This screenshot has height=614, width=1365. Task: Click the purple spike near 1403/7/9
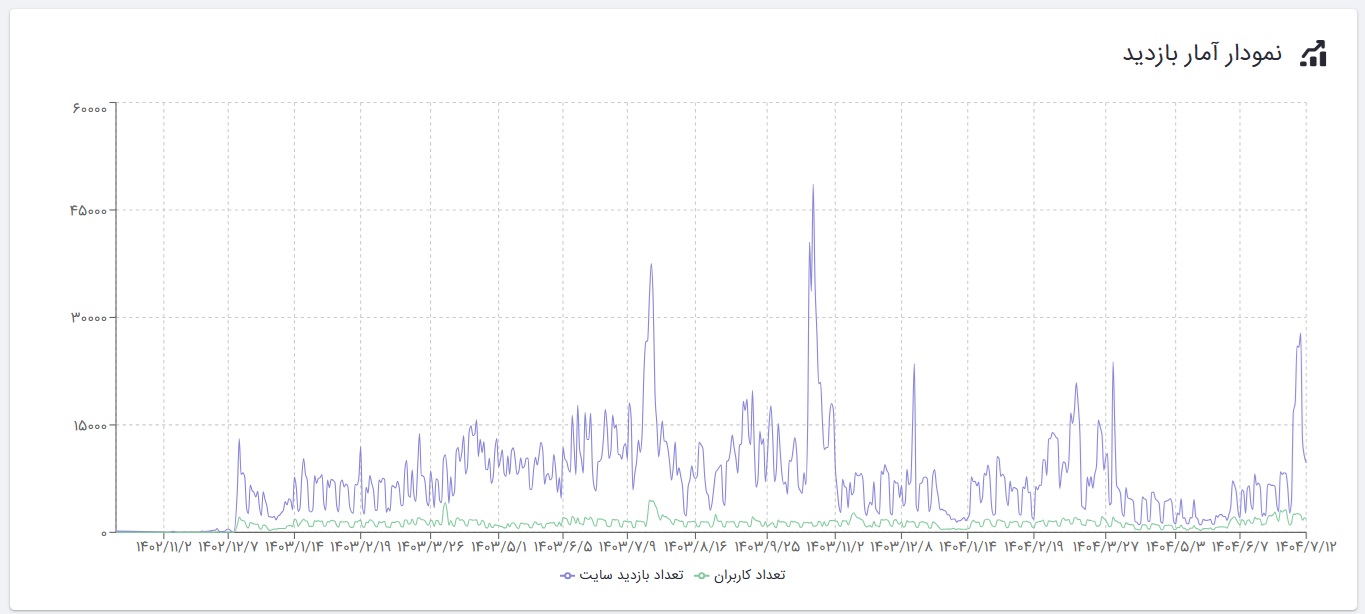[x=651, y=266]
